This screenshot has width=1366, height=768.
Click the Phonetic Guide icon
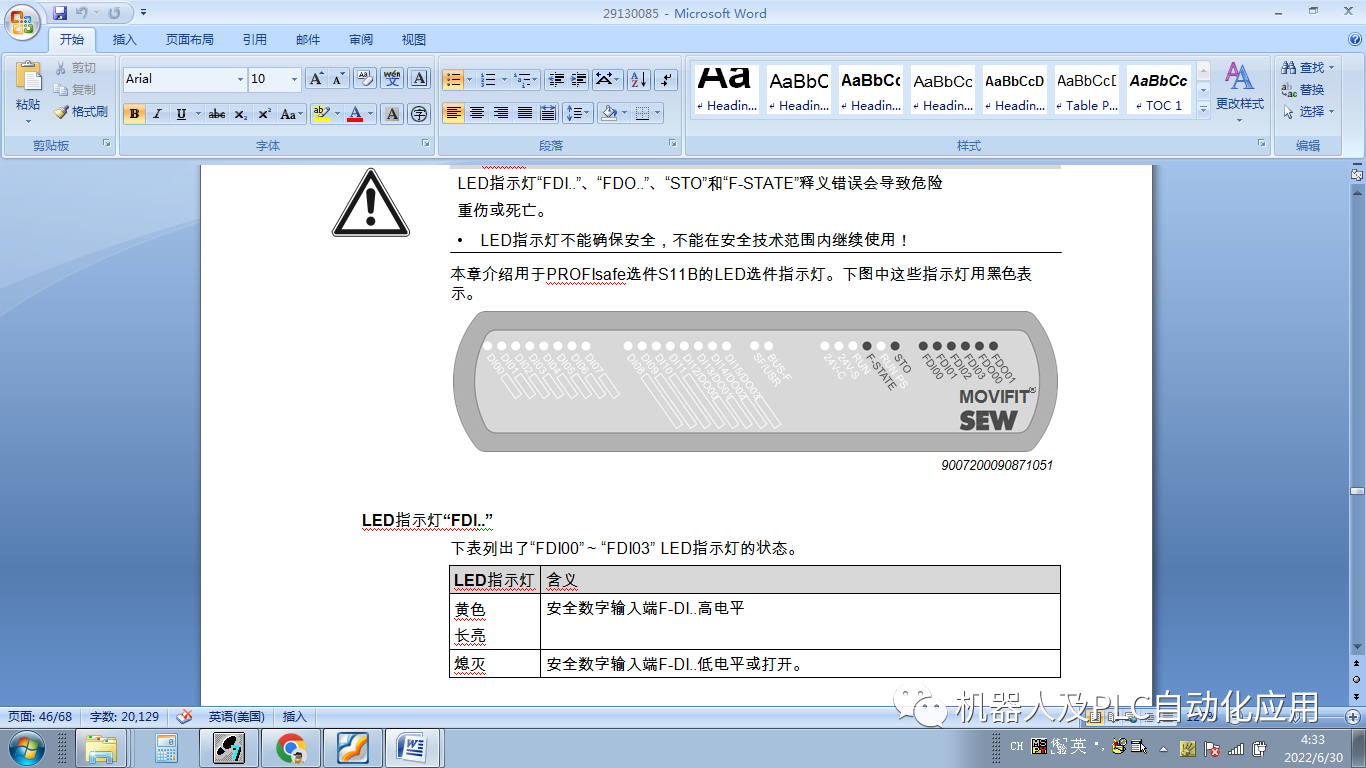coord(392,79)
